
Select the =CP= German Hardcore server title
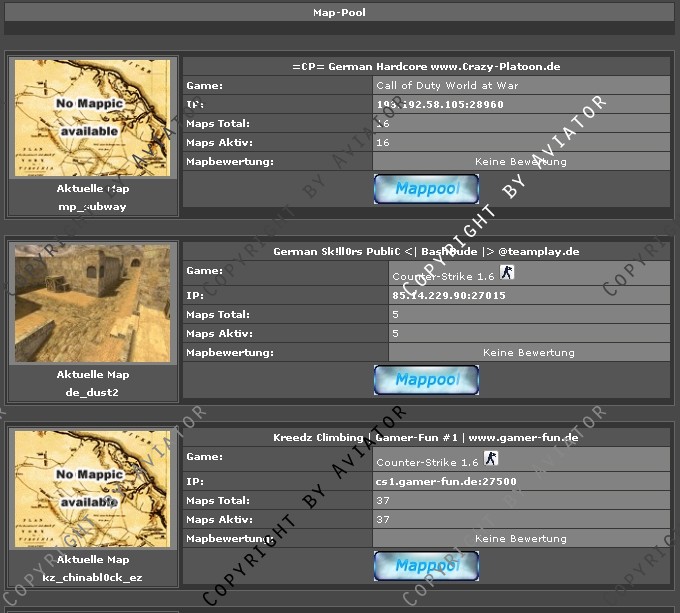point(426,66)
